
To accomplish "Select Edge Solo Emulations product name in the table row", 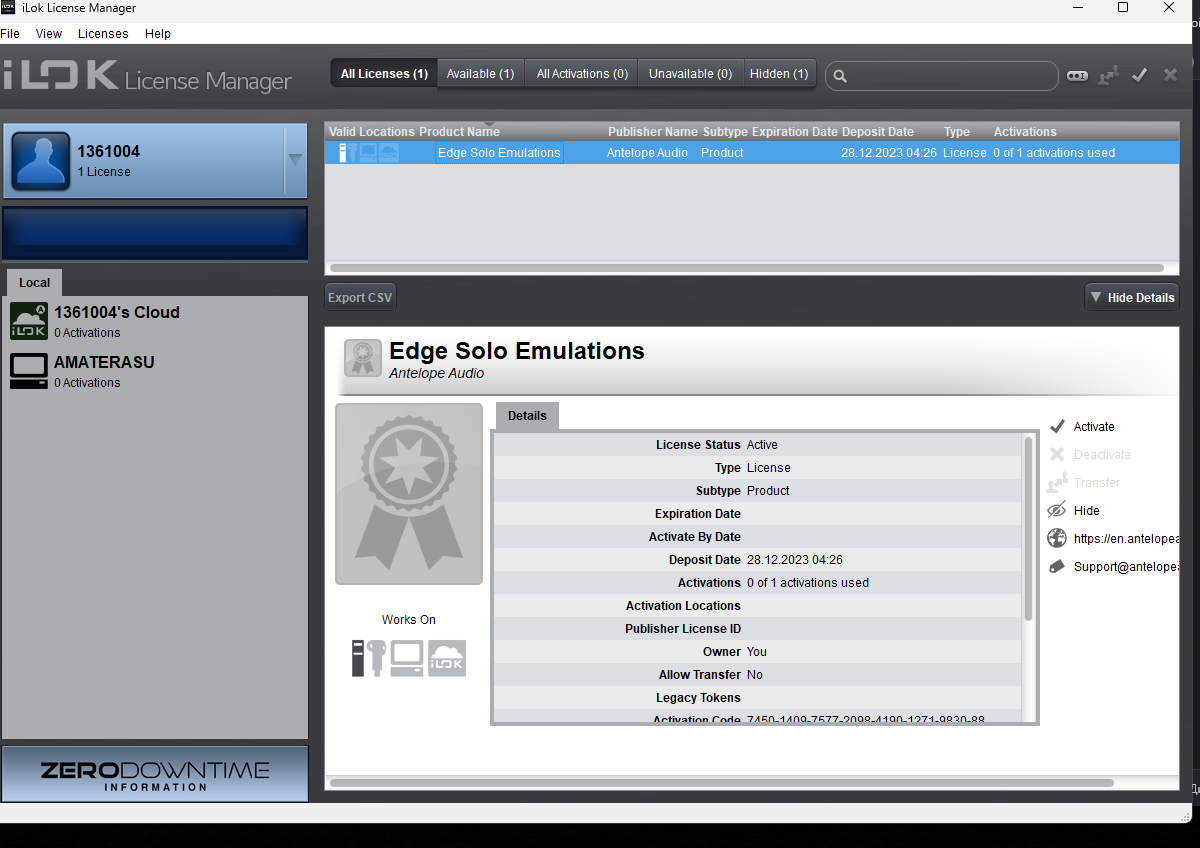I will point(499,153).
